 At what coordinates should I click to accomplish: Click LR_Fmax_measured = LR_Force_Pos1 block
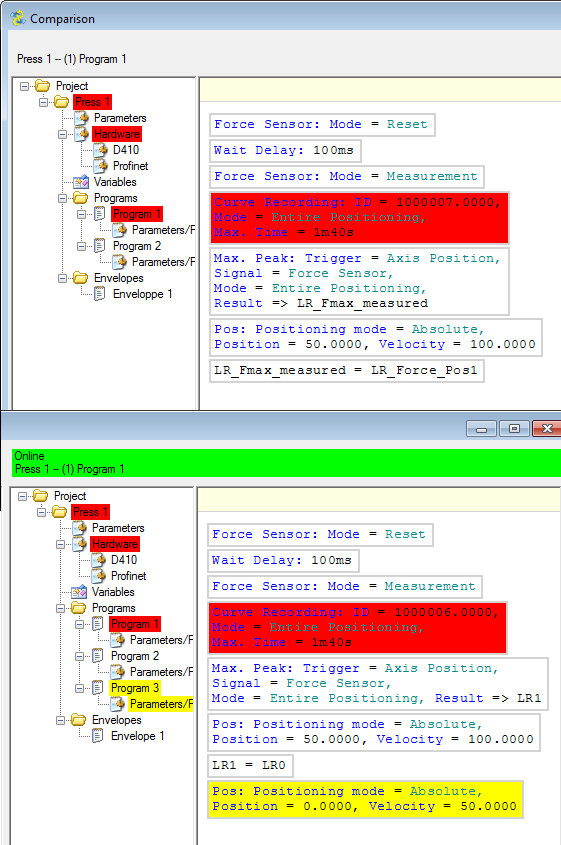(347, 370)
